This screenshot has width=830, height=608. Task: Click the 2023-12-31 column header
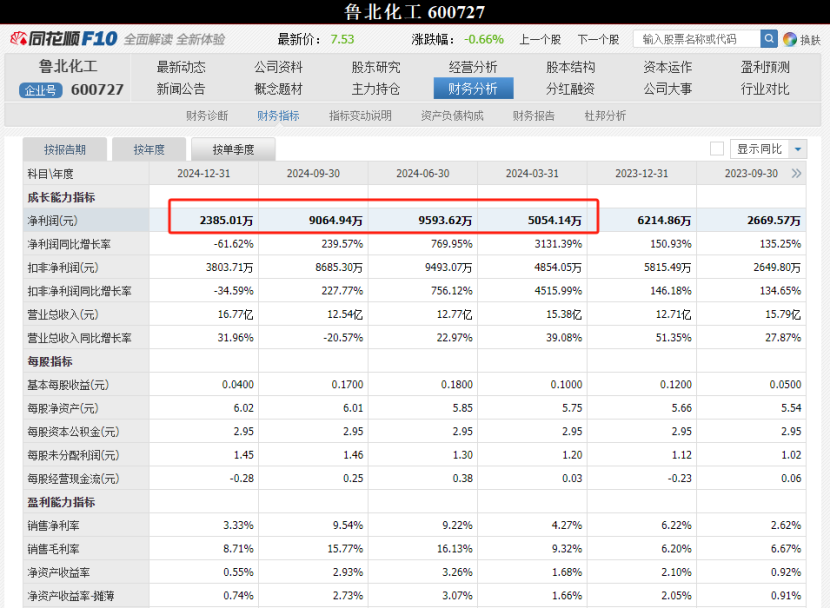point(642,174)
